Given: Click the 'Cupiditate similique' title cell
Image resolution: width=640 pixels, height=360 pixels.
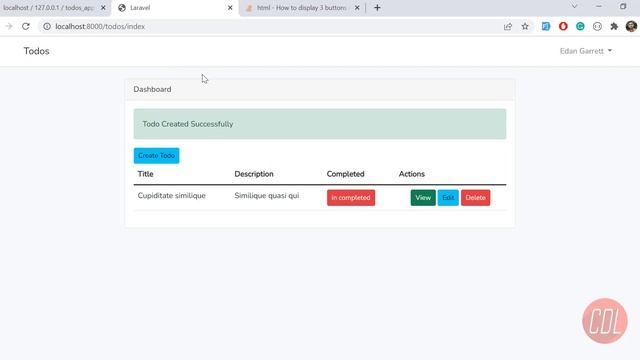Looking at the screenshot, I should (171, 196).
